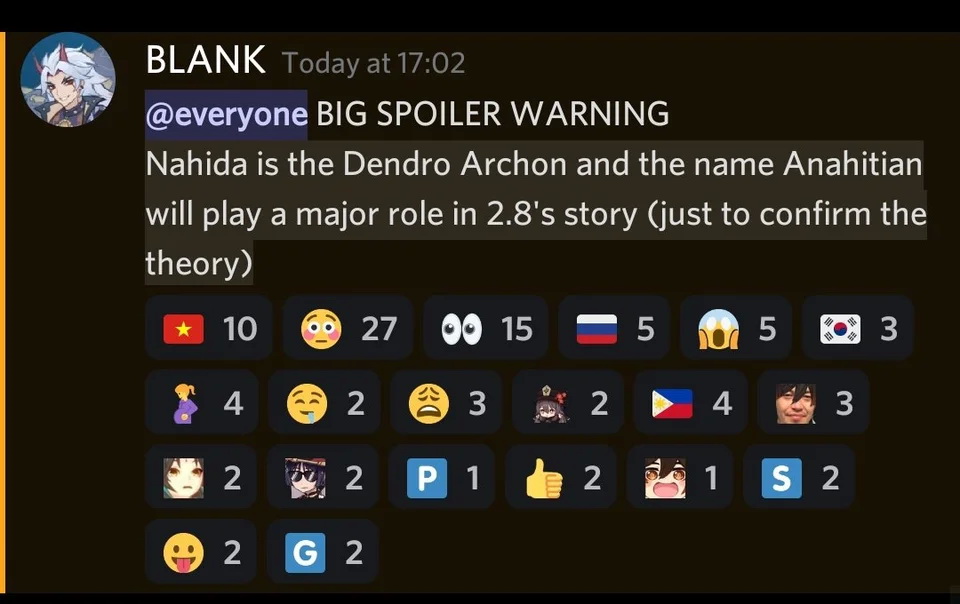Click the sunglasses character emote reaction
The width and height of the screenshot is (960, 604).
point(323,477)
